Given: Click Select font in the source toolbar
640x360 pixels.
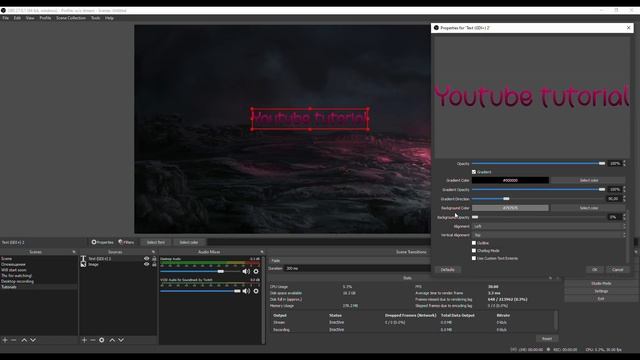Looking at the screenshot, I should (156, 242).
